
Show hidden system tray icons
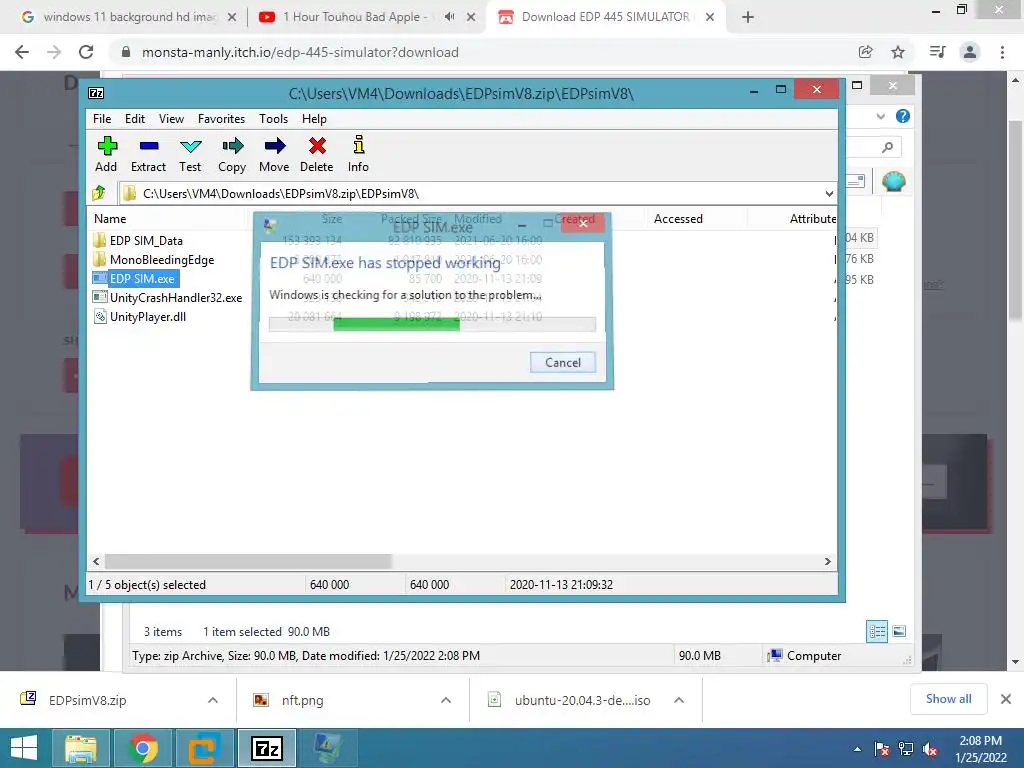pyautogui.click(x=857, y=749)
